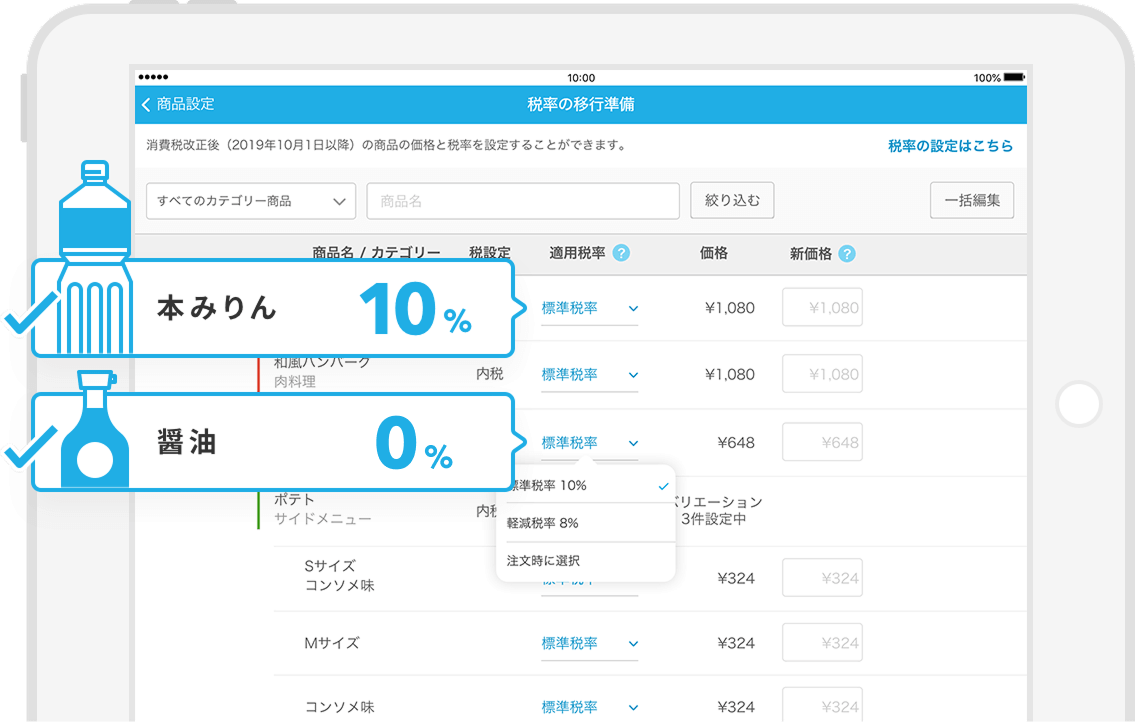Expand 標準税率 dropdown for Mサイズ
The image size is (1135, 722).
pos(589,644)
